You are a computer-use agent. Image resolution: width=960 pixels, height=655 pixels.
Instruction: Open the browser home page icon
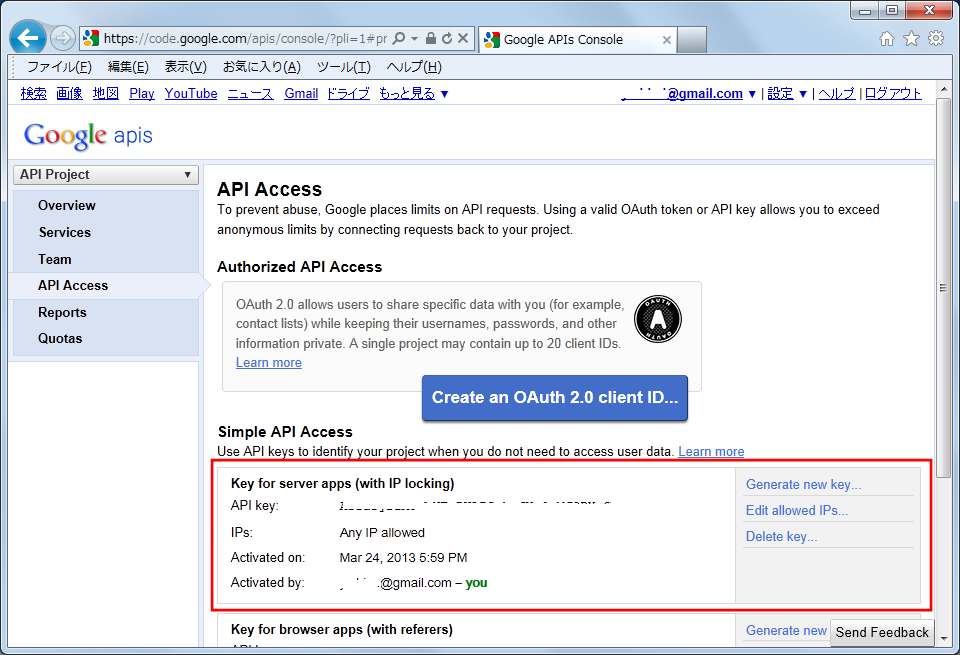tap(886, 39)
